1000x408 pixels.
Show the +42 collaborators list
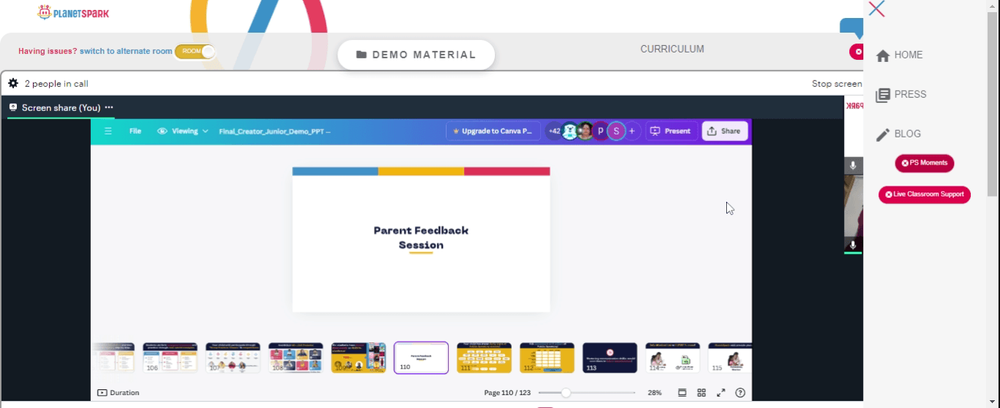554,131
